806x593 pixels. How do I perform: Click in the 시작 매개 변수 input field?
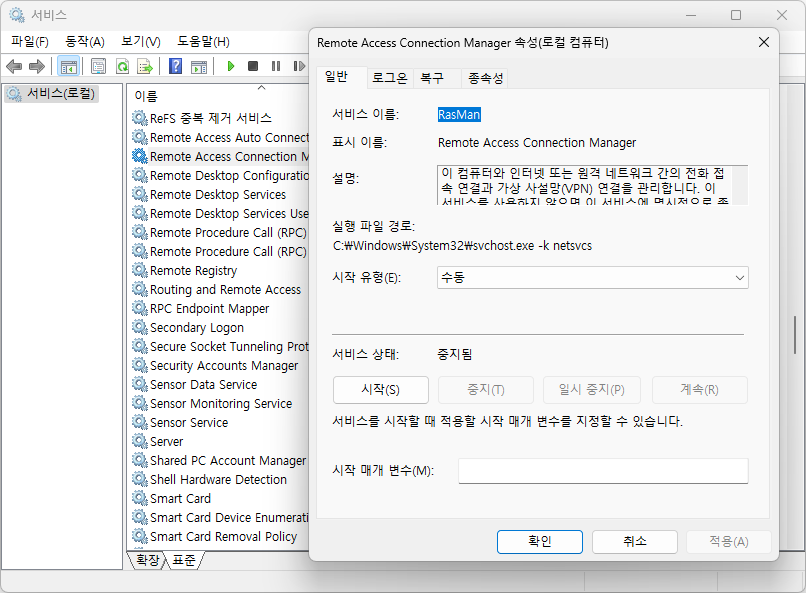[603, 471]
